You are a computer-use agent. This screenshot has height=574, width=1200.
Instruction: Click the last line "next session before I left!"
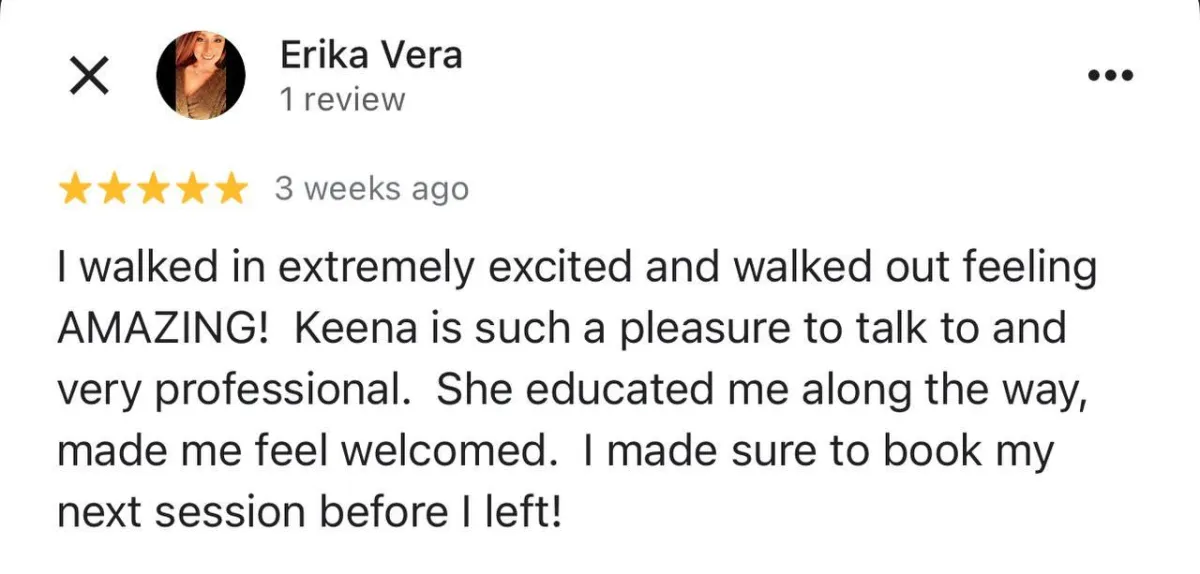[x=308, y=512]
